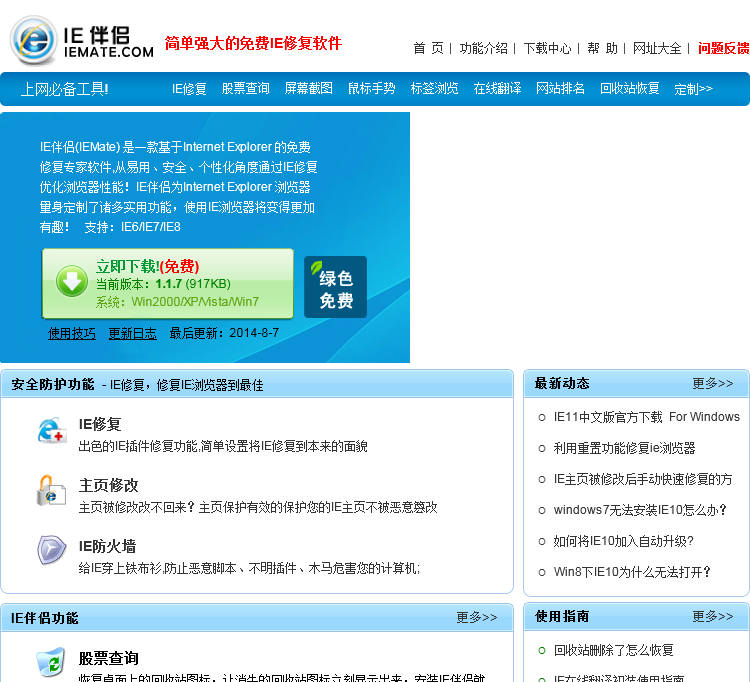Select 回收站恢复 in the blue toolbar

pyautogui.click(x=629, y=88)
